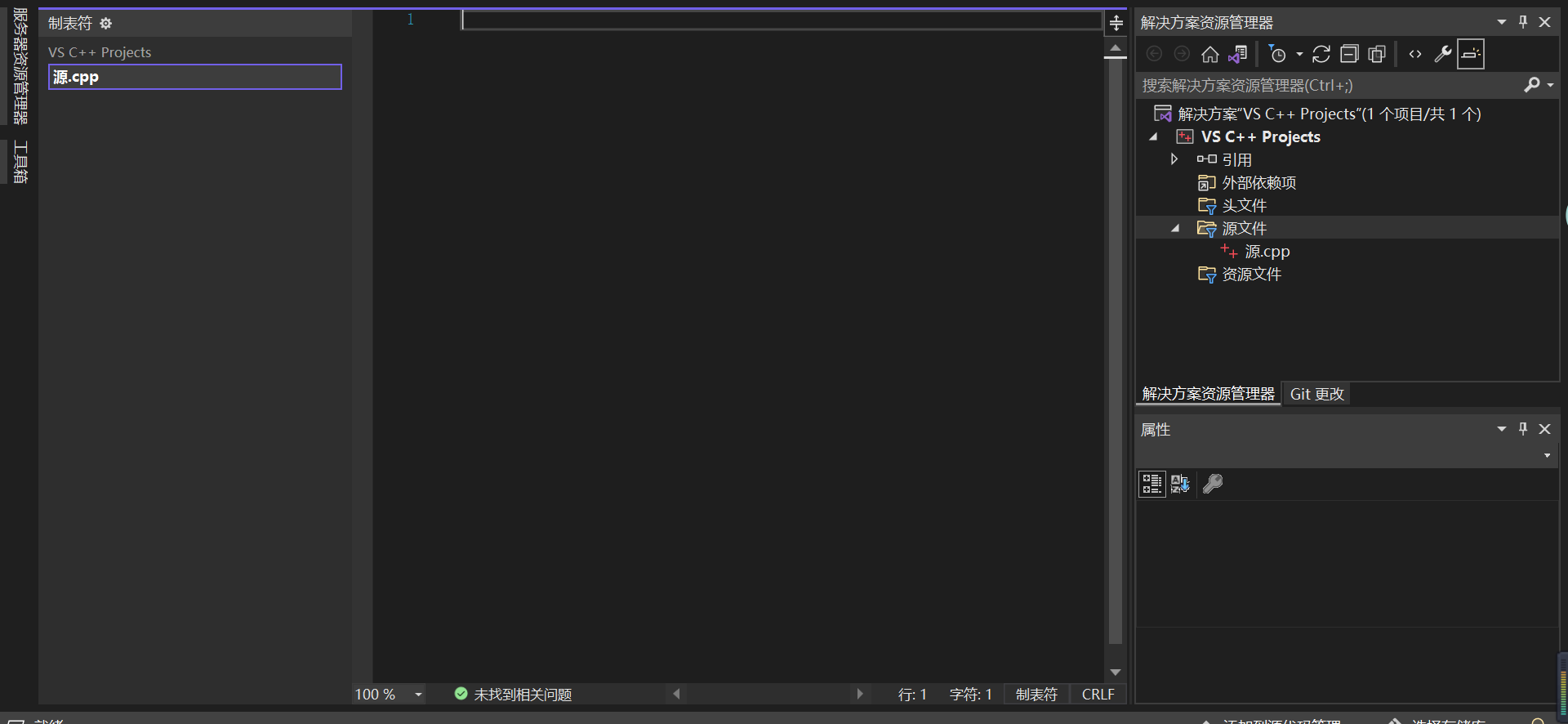Collapse the VS C++ Projects project node
Viewport: 1568px width, 724px height.
1153,137
